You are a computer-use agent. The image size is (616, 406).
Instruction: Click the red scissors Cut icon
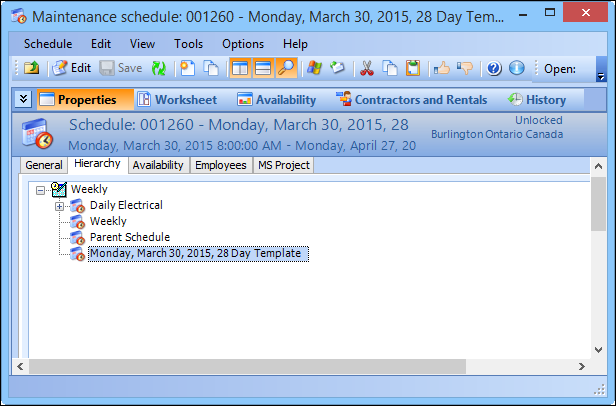tap(367, 68)
